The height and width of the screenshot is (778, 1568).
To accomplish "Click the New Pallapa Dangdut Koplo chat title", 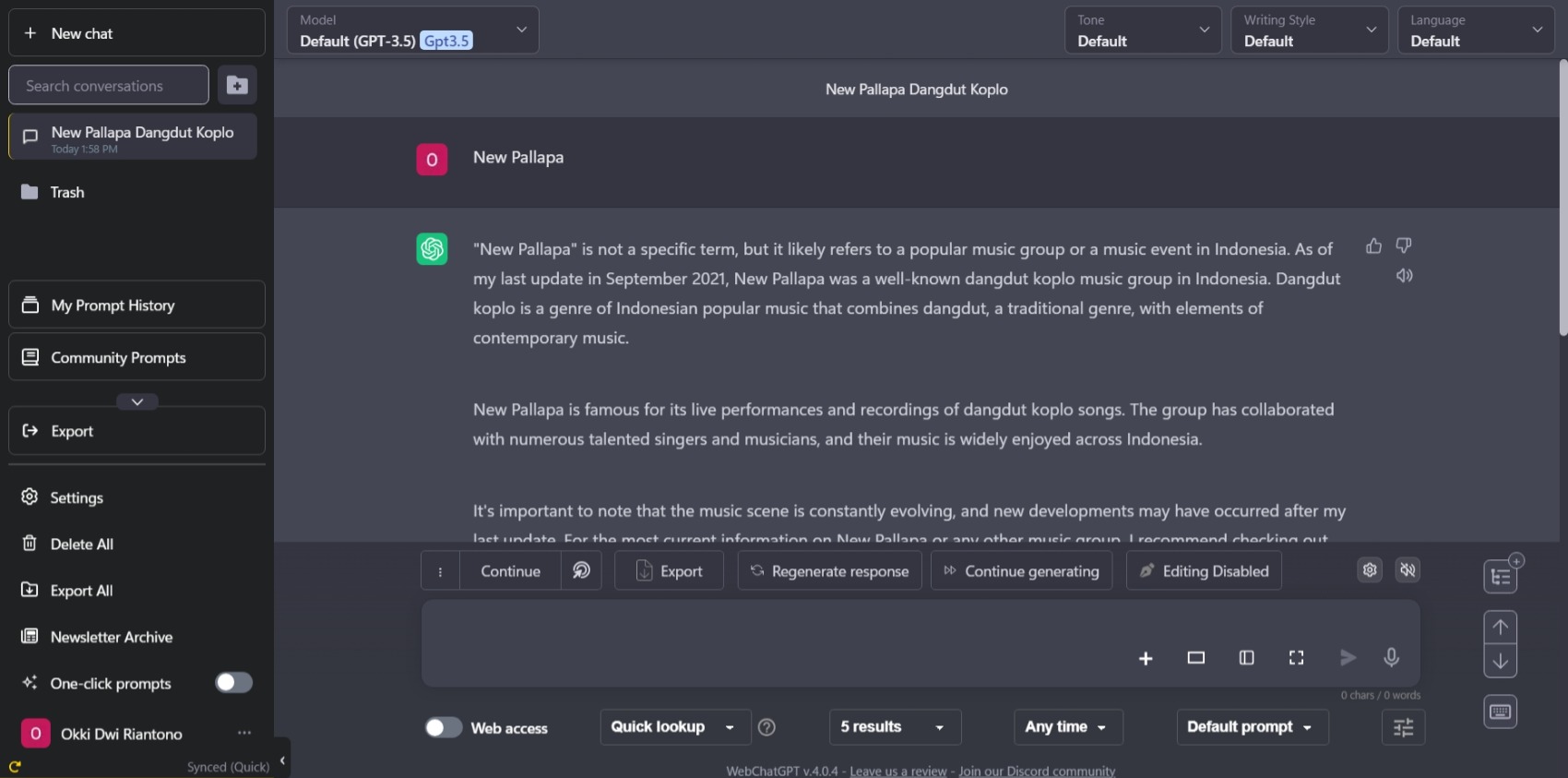I will 916,90.
